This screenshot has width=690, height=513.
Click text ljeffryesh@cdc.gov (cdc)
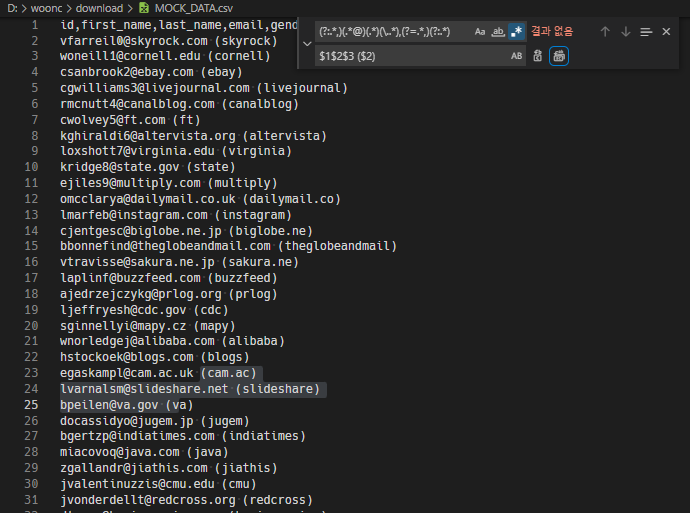(144, 310)
